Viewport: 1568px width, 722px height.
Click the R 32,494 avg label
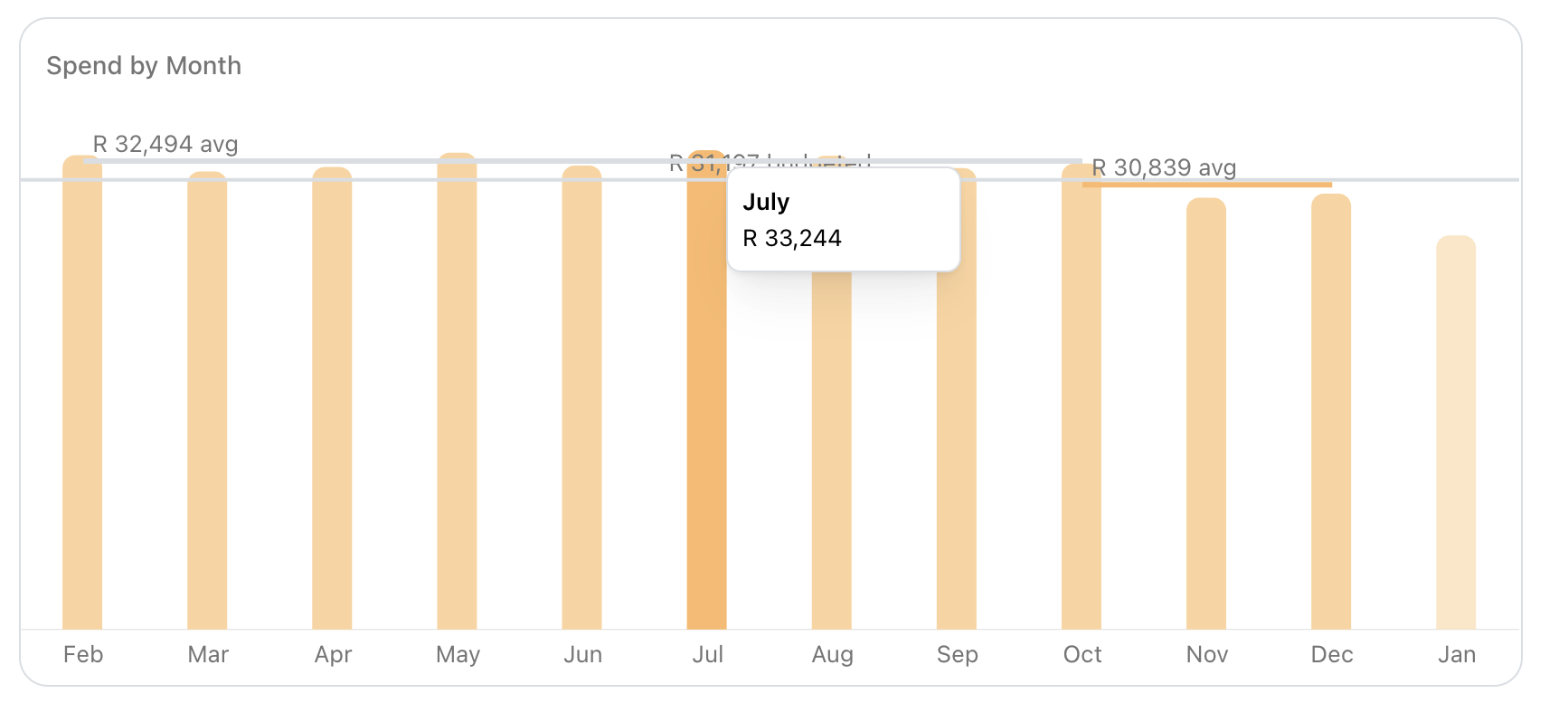coord(165,144)
